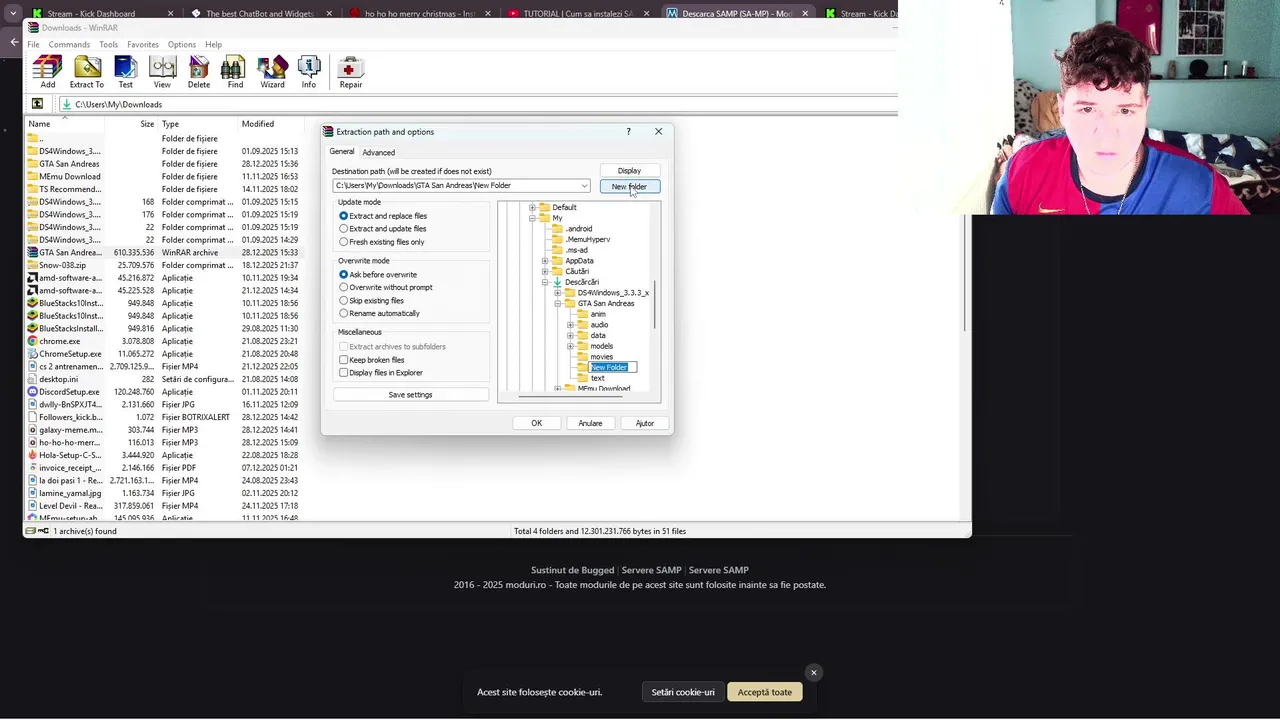Image resolution: width=1280 pixels, height=720 pixels.
Task: Click the question mark help icon in dialog
Action: pyautogui.click(x=628, y=132)
